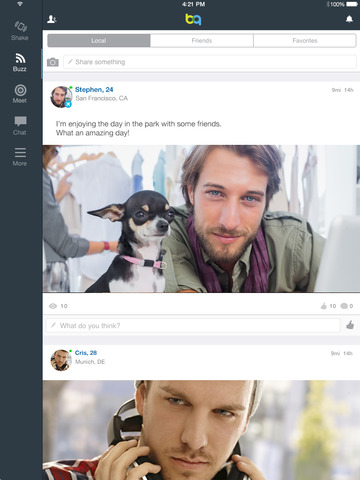The height and width of the screenshot is (480, 360).
Task: Click San Francisco, CA location text
Action: (x=101, y=98)
